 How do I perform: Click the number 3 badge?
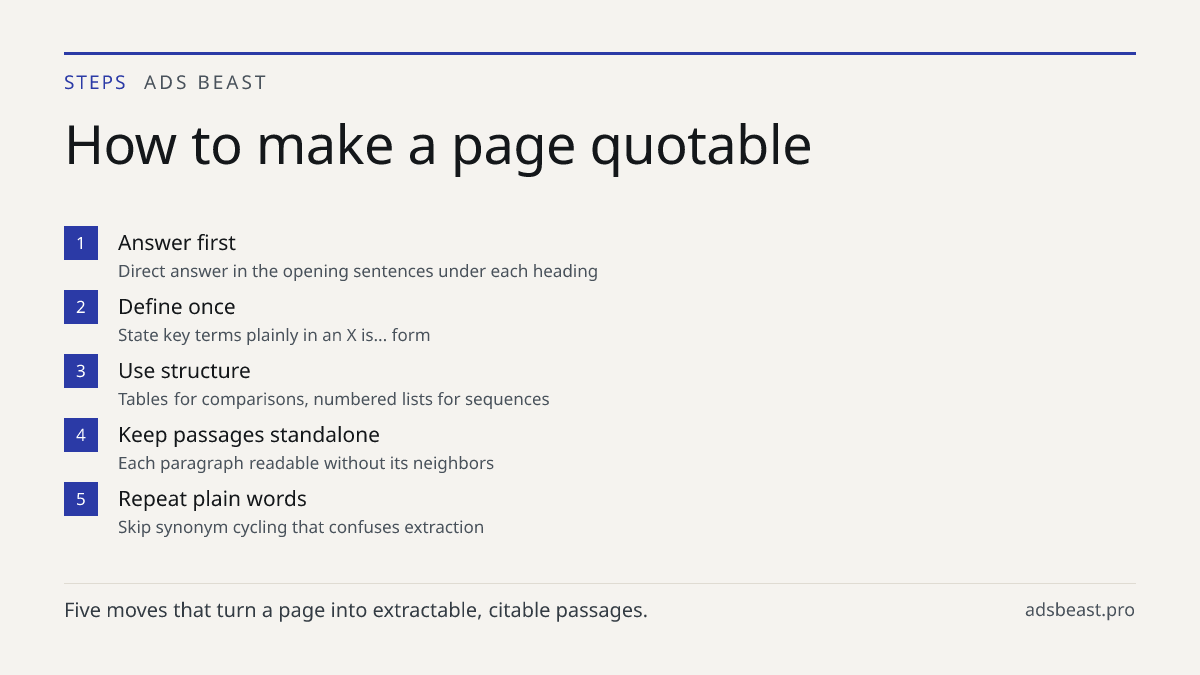tap(81, 371)
